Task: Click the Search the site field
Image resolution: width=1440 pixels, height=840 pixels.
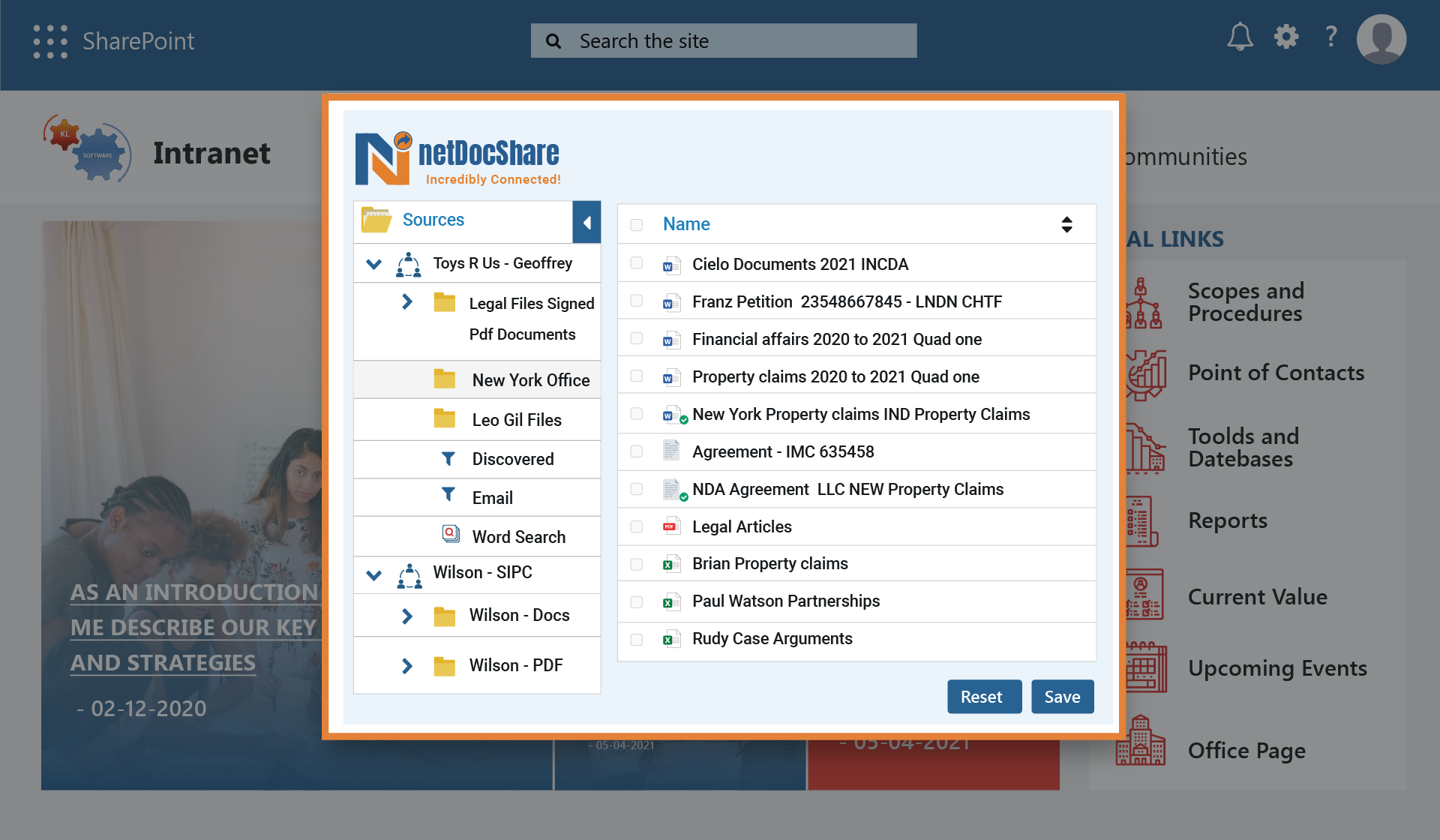Action: [x=724, y=40]
